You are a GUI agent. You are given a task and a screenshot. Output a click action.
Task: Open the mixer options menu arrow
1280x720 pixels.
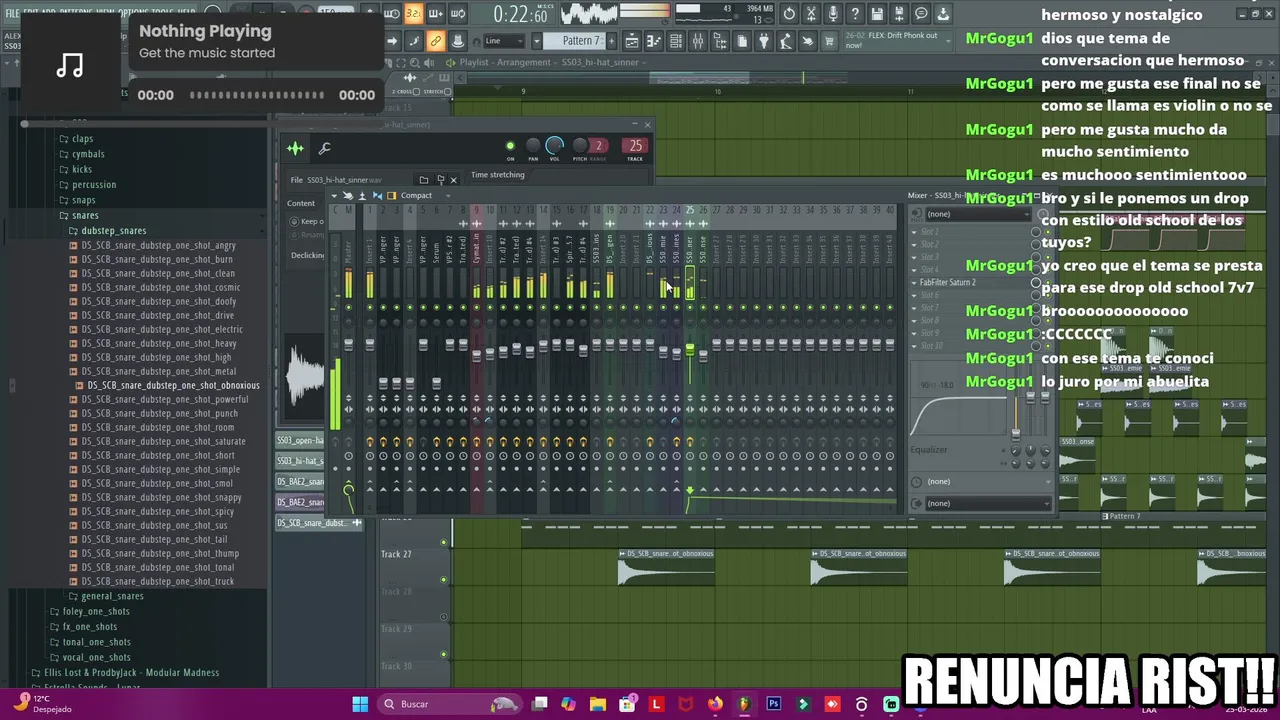(x=334, y=196)
